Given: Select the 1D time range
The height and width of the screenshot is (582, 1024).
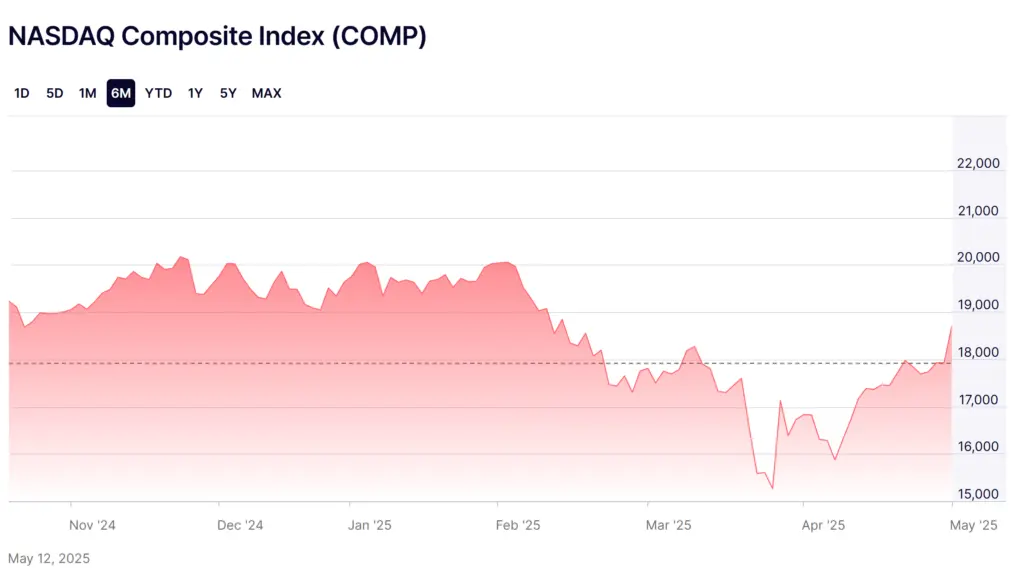Looking at the screenshot, I should point(22,92).
